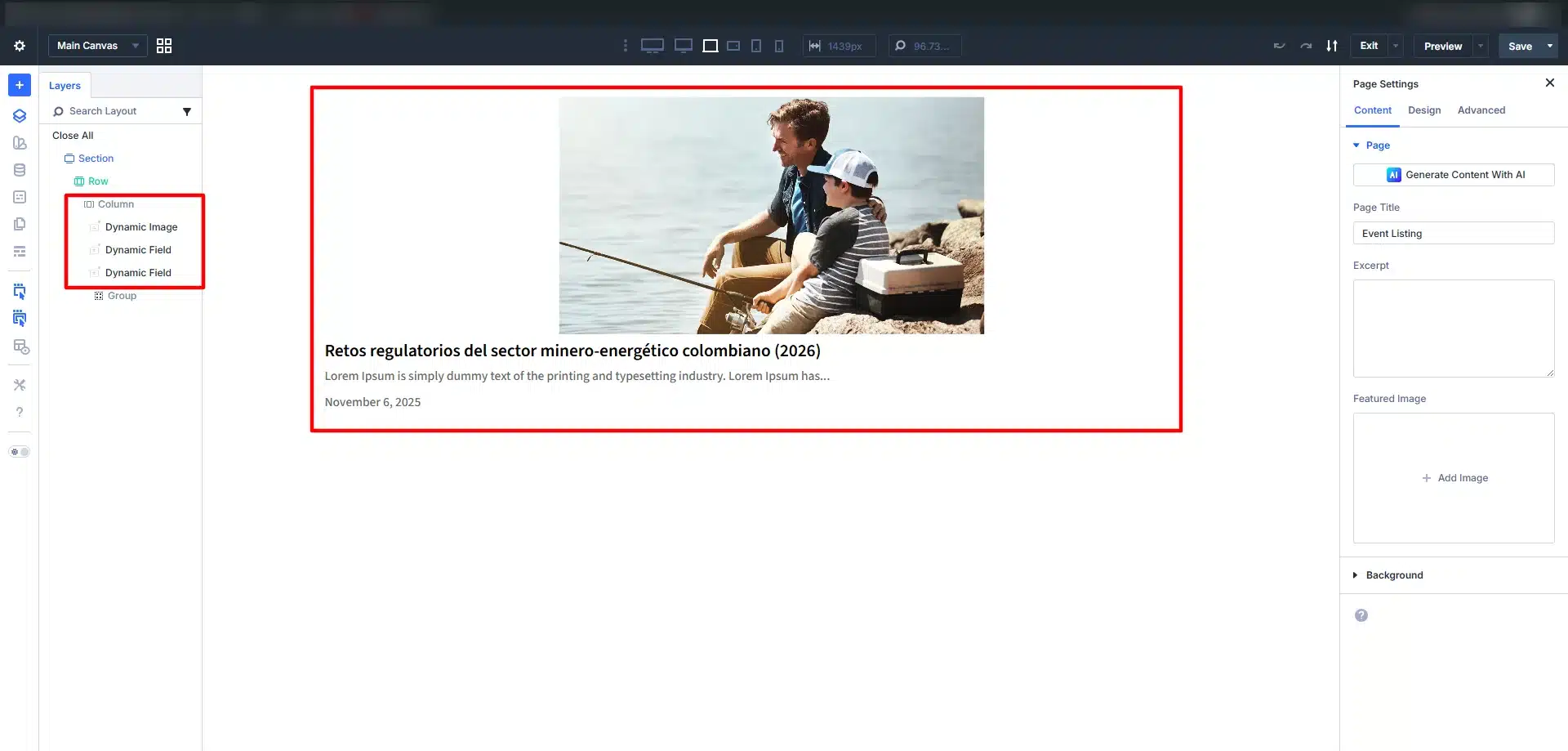Open the portability up-down arrows icon
Viewport: 1568px width, 751px height.
click(x=1332, y=46)
